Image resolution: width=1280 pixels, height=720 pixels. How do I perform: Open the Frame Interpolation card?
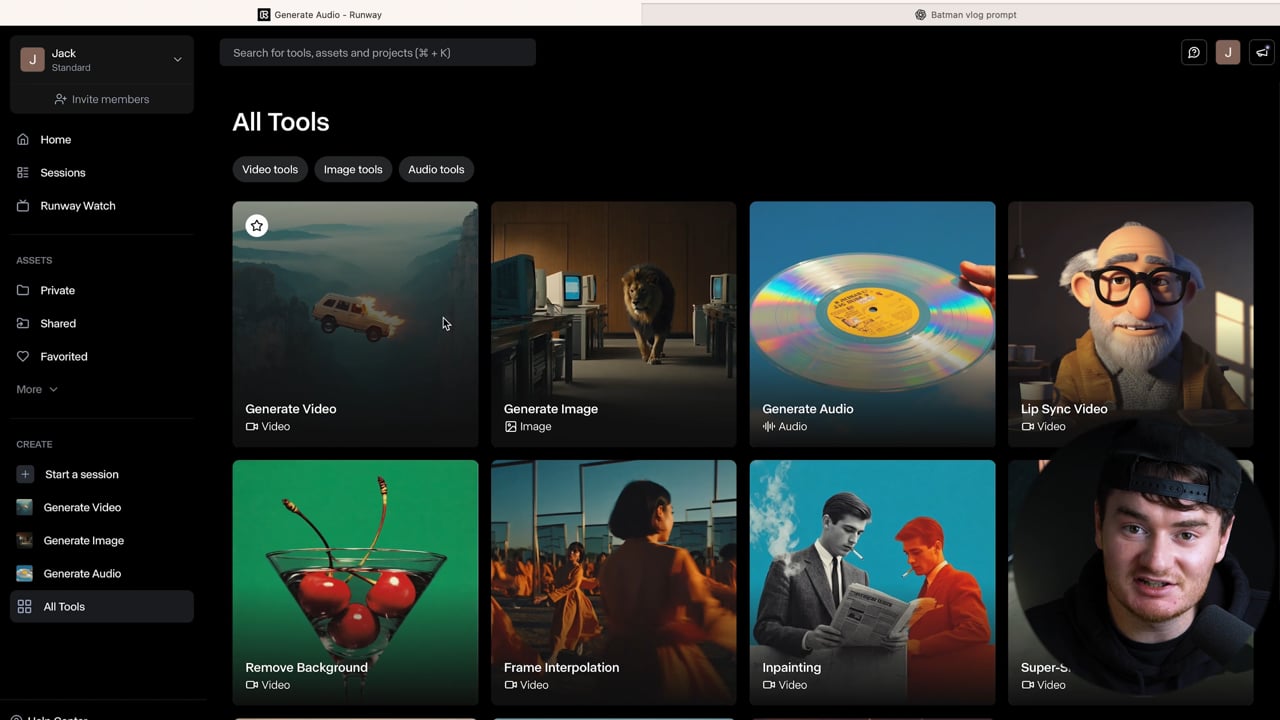(613, 582)
